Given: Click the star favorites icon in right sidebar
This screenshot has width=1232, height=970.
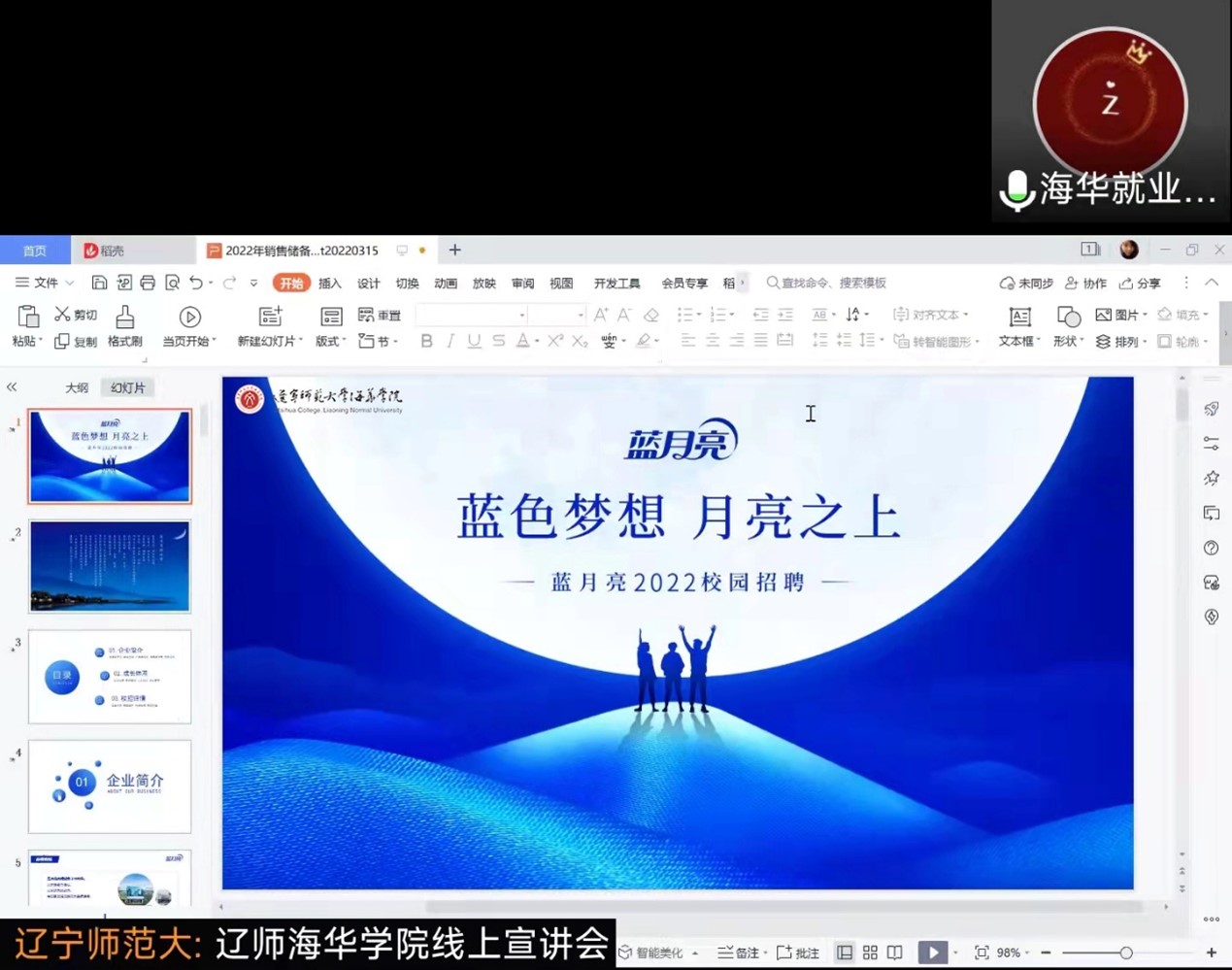Looking at the screenshot, I should pyautogui.click(x=1211, y=478).
